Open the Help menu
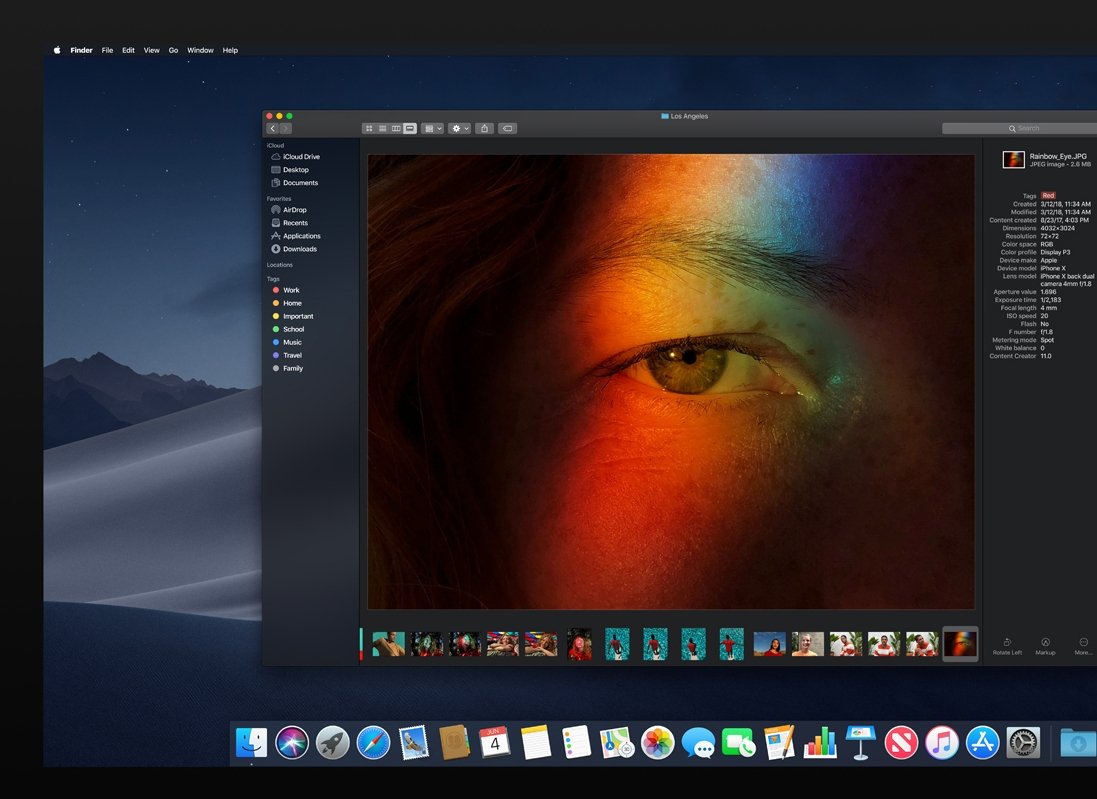 point(230,50)
